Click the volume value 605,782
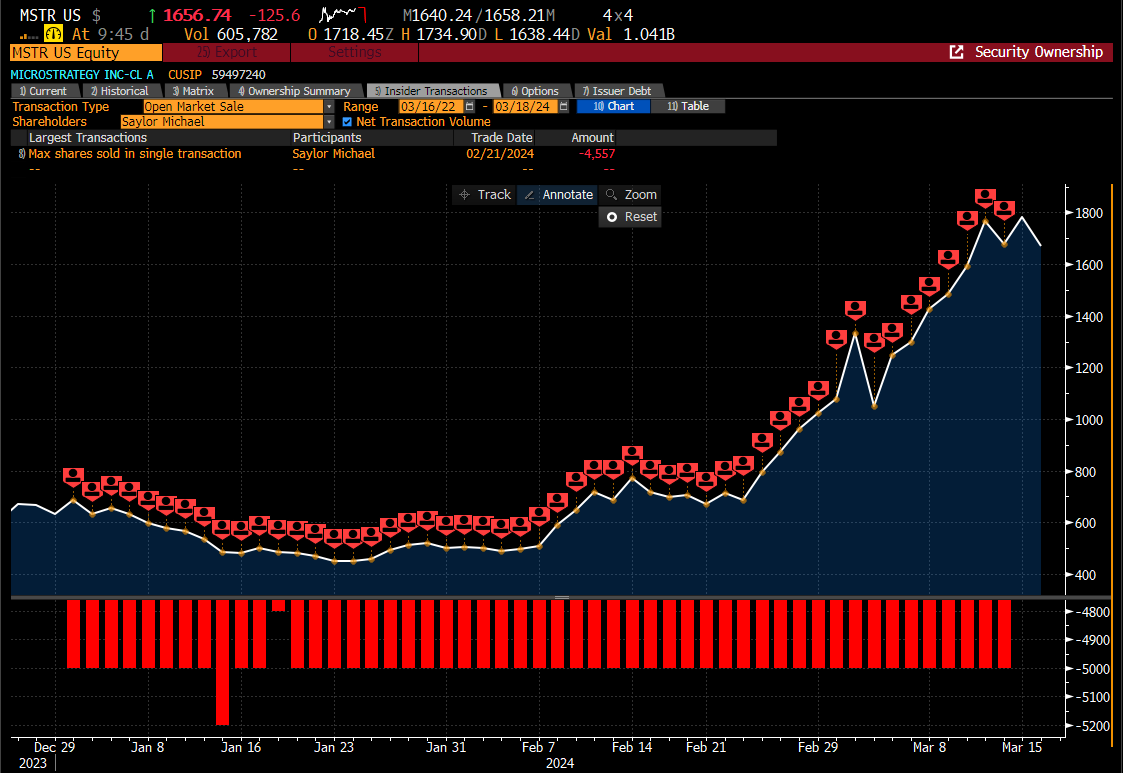This screenshot has width=1123, height=773. [247, 34]
